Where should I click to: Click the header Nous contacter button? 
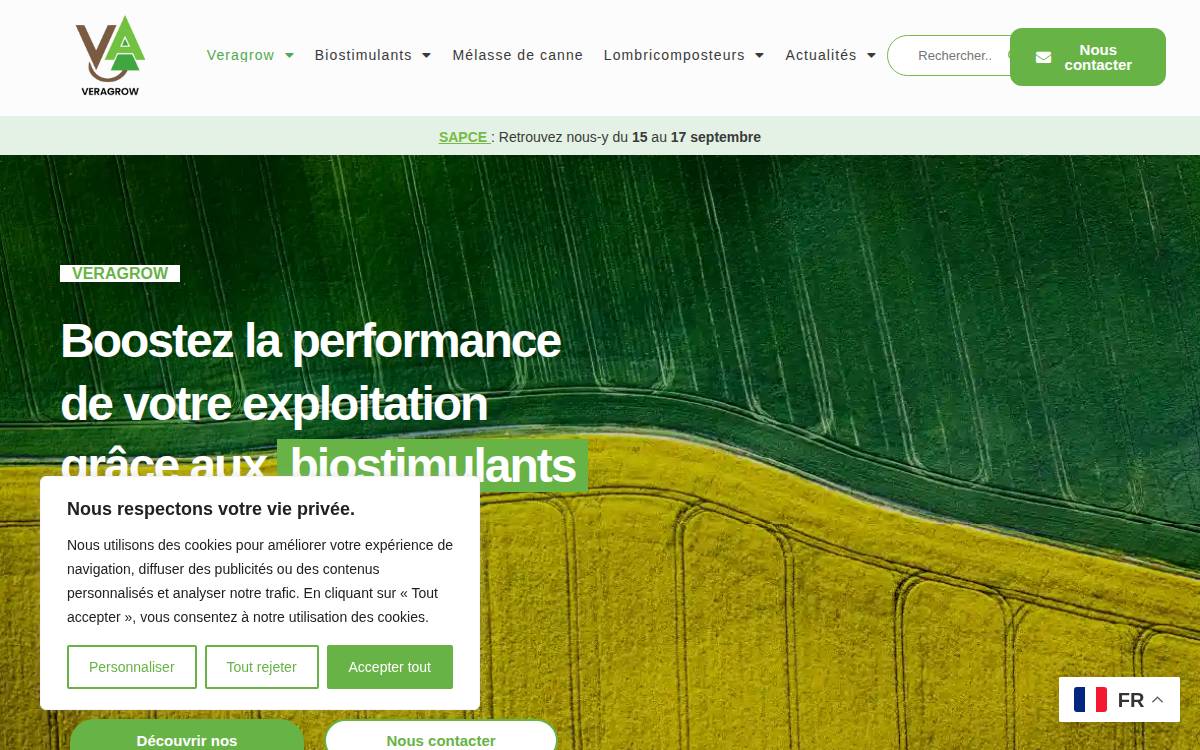click(x=1088, y=57)
